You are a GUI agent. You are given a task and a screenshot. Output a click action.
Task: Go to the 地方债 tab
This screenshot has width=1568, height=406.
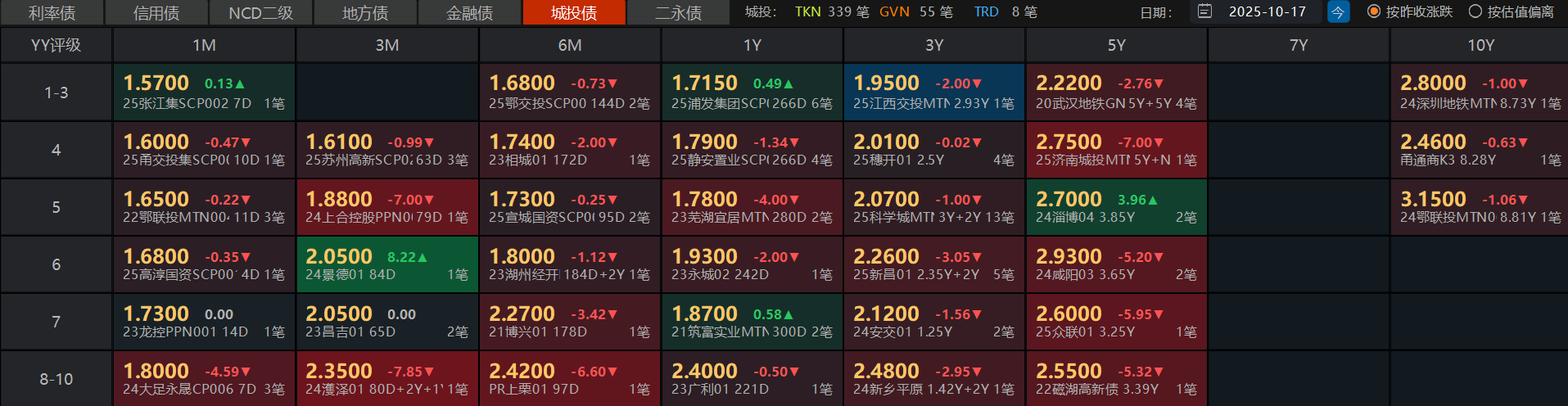(x=365, y=12)
